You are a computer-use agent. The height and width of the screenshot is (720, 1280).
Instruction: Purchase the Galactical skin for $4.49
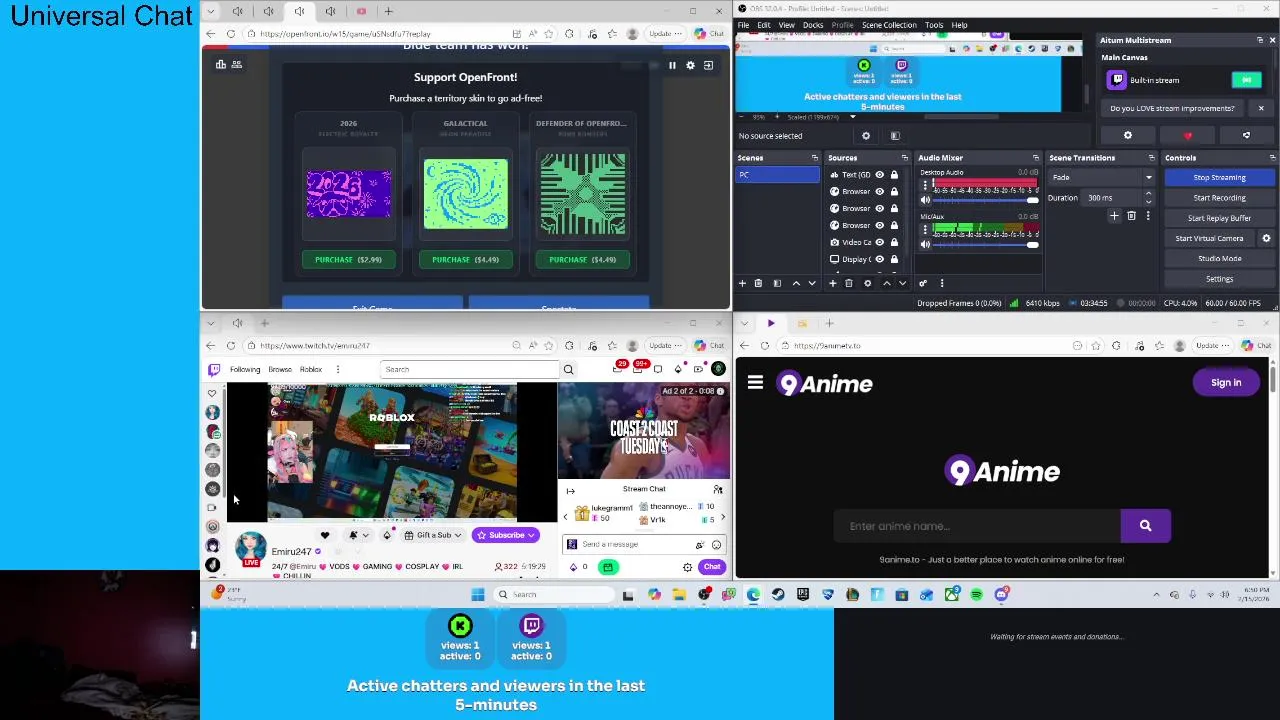465,260
